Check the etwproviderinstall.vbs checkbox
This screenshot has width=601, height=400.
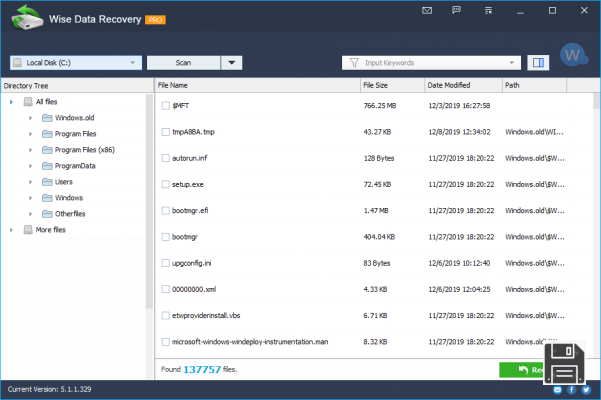(166, 316)
